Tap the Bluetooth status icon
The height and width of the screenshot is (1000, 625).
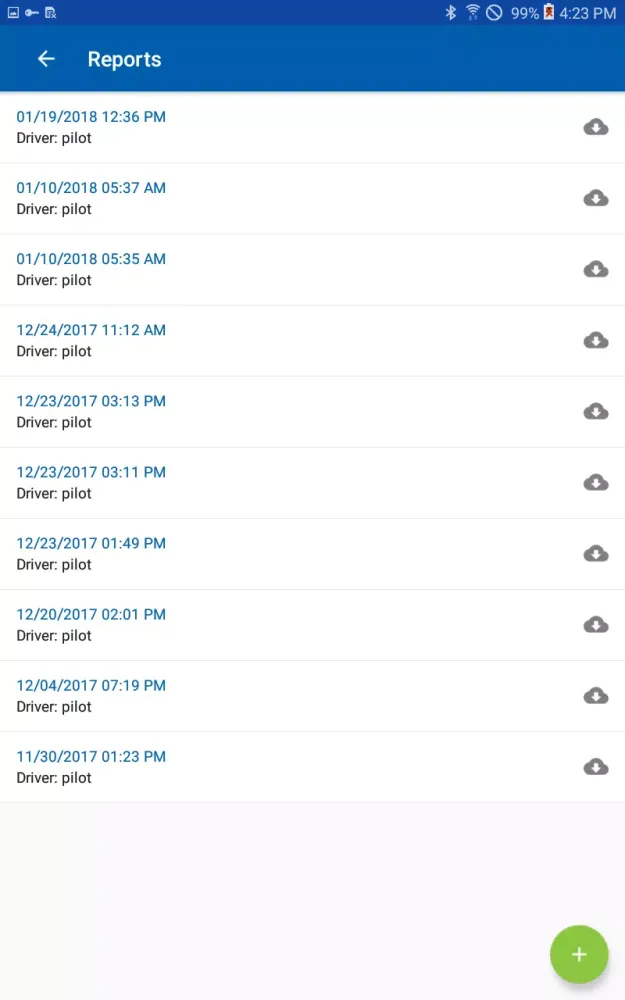point(449,13)
